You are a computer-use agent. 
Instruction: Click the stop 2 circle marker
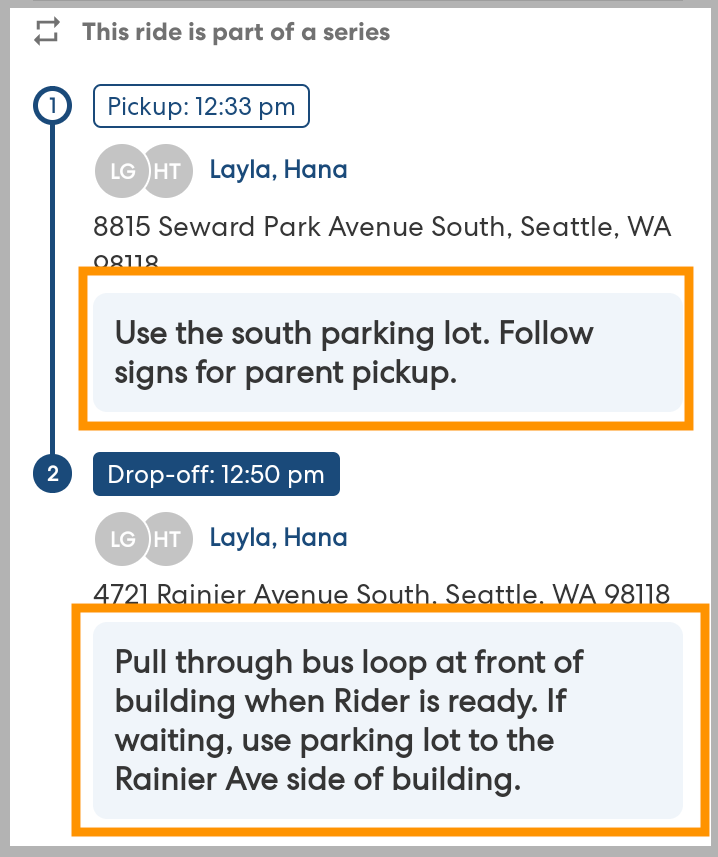point(50,475)
